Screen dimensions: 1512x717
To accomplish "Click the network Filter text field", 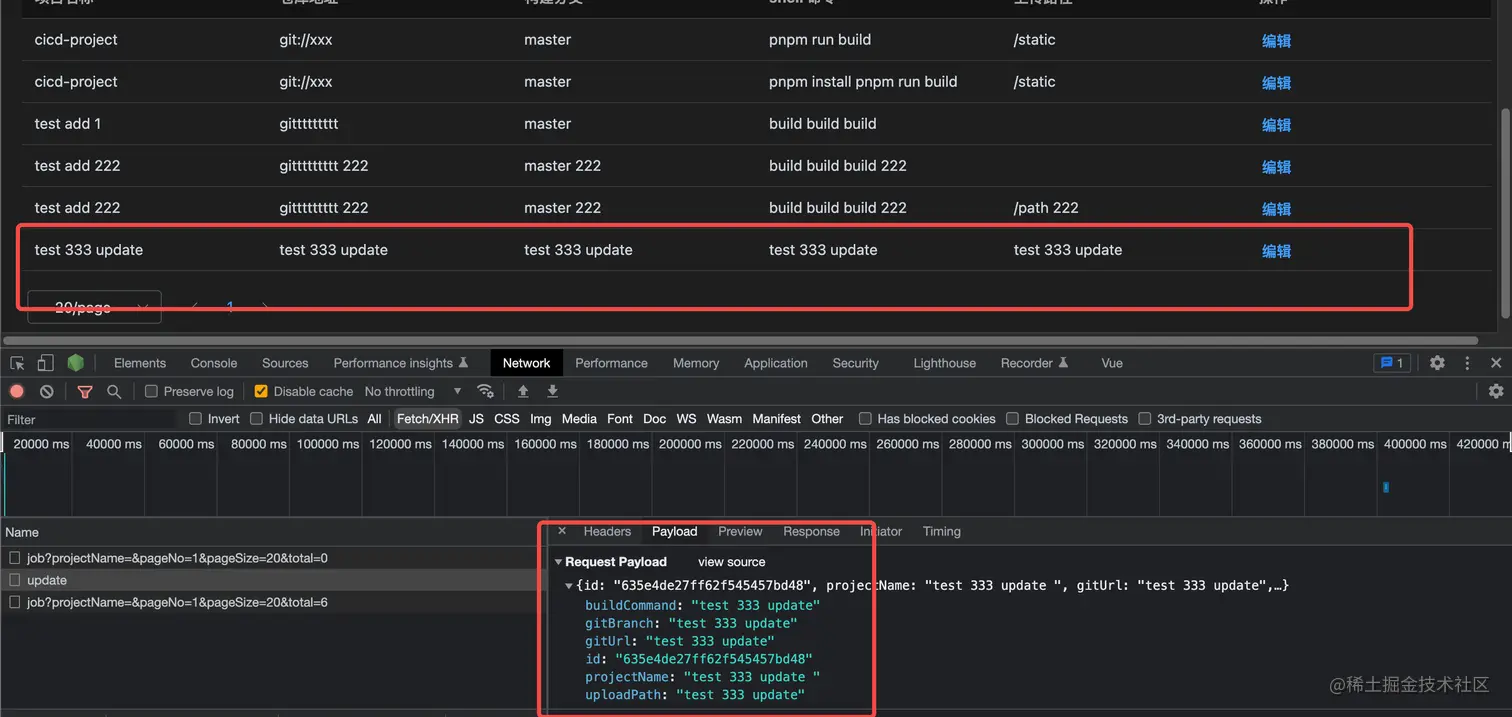I will coord(90,419).
